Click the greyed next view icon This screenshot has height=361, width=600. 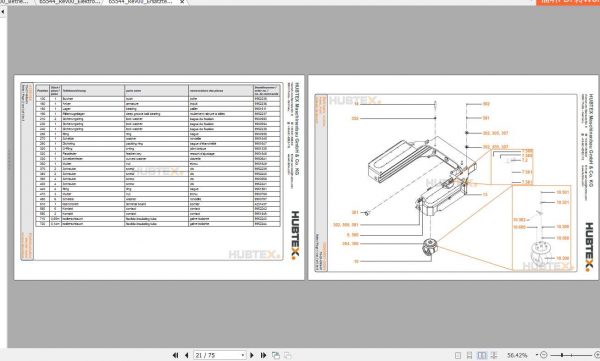coord(287,355)
